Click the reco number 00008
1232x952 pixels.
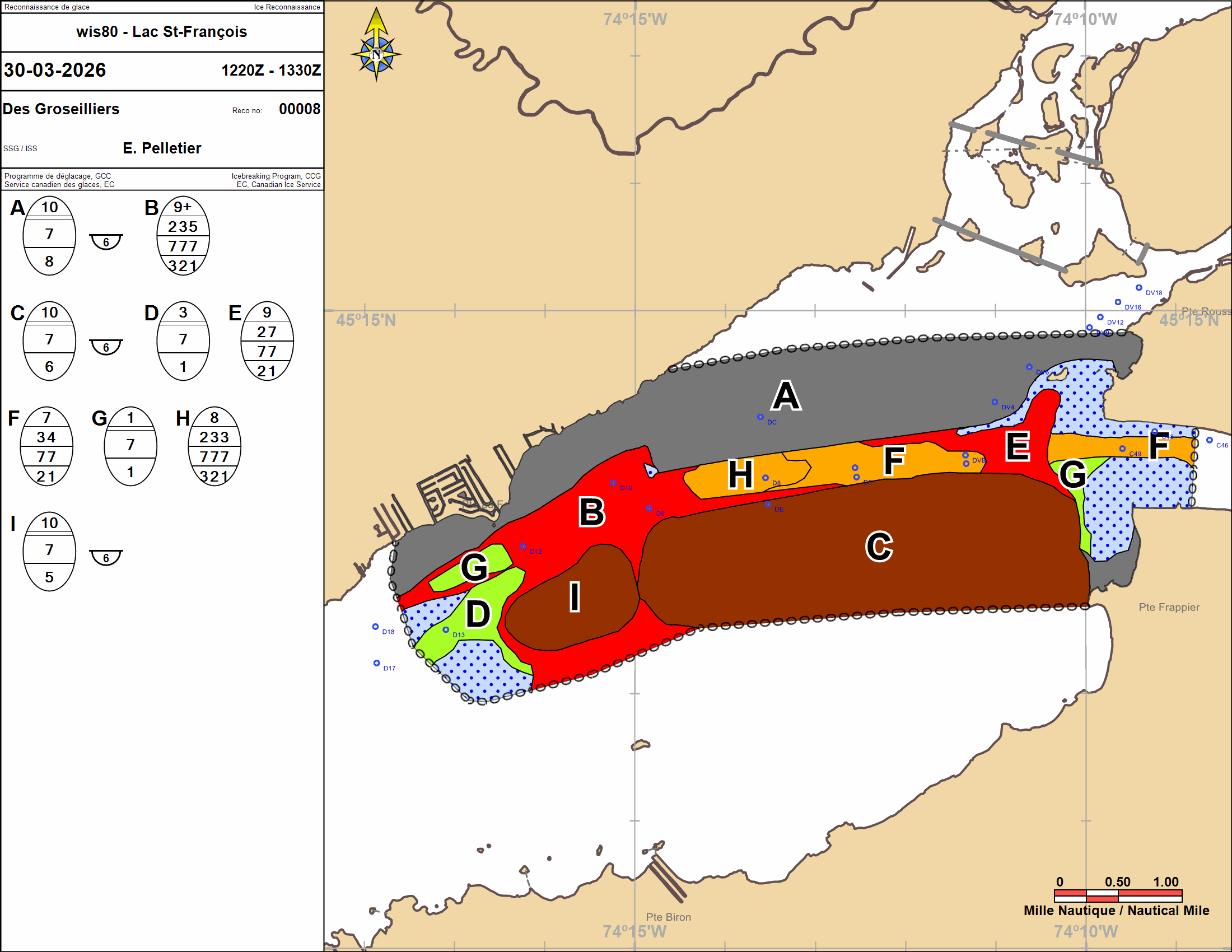[x=300, y=109]
